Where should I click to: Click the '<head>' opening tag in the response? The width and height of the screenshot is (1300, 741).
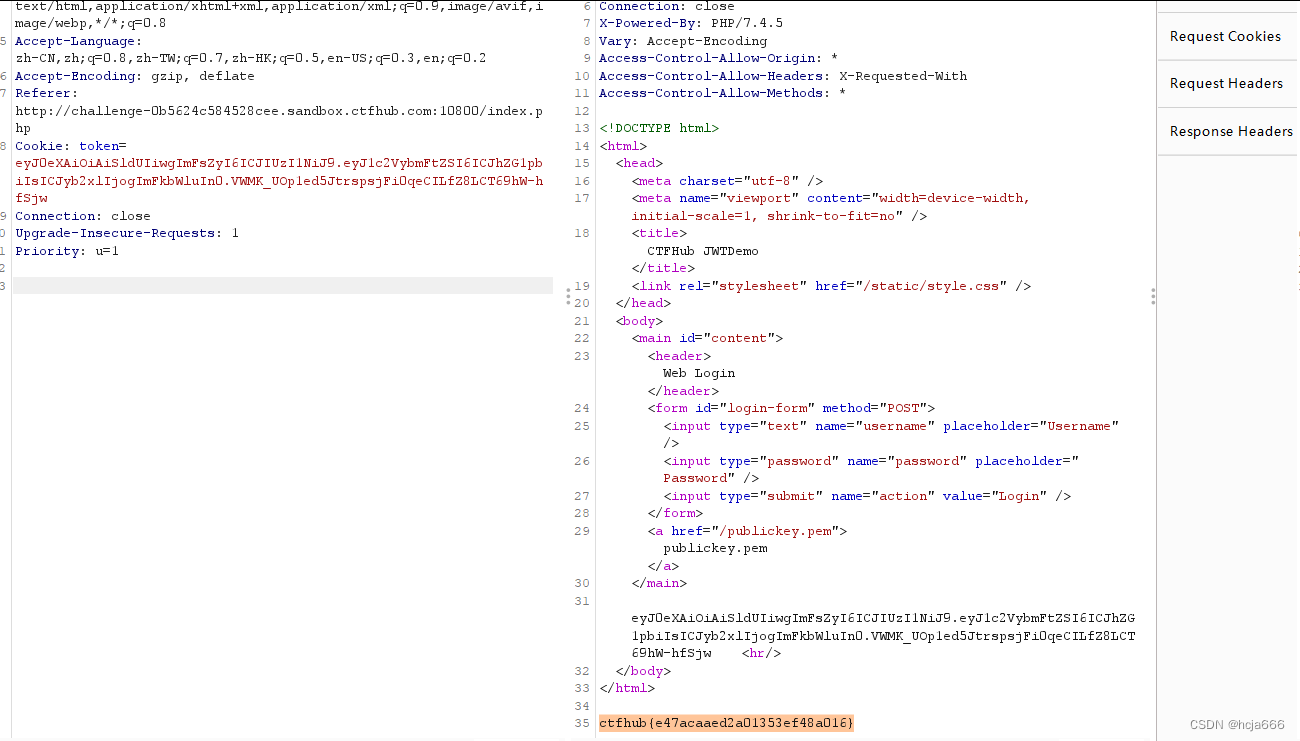click(639, 163)
